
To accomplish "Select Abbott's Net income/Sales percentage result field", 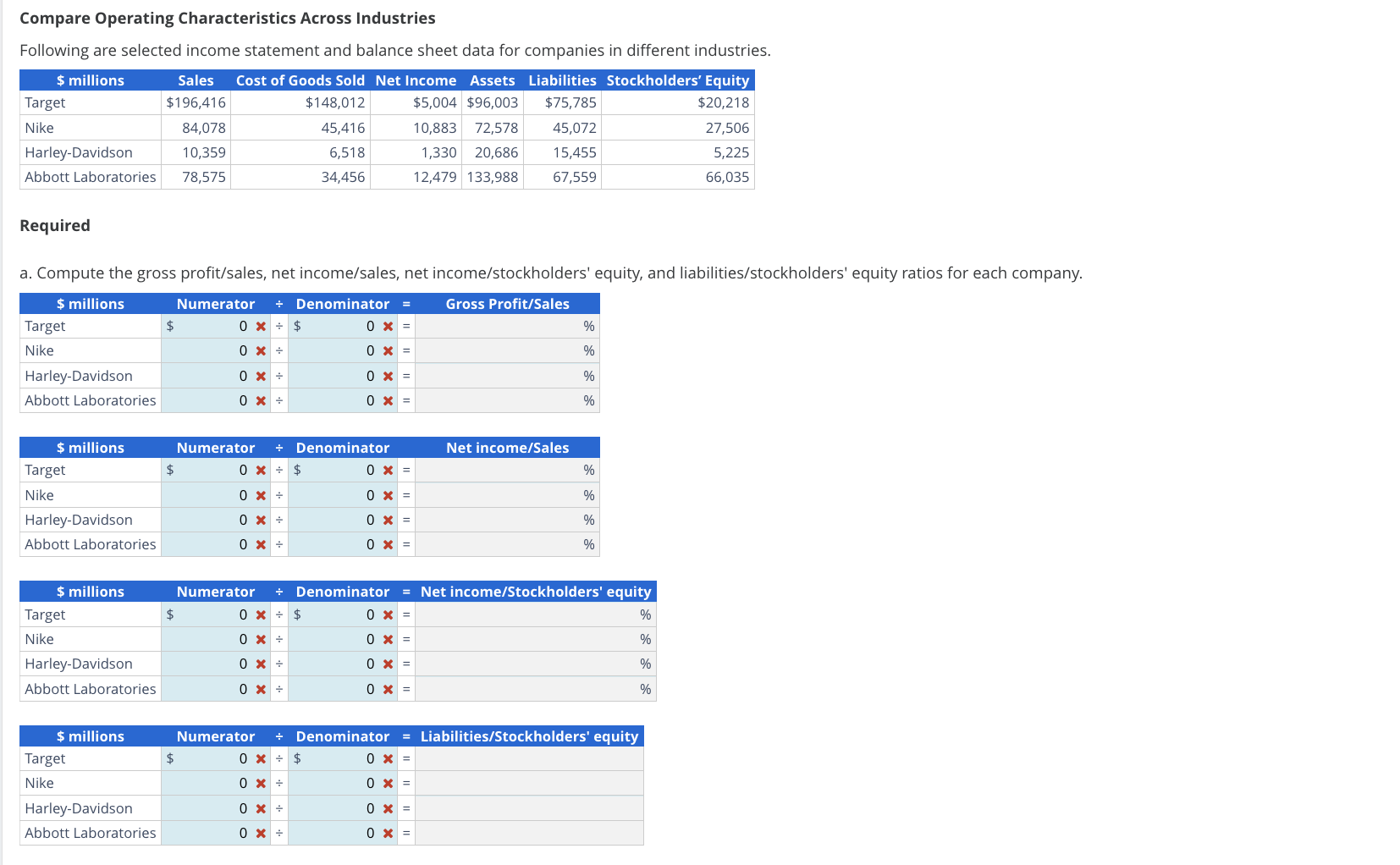I will coord(508,544).
